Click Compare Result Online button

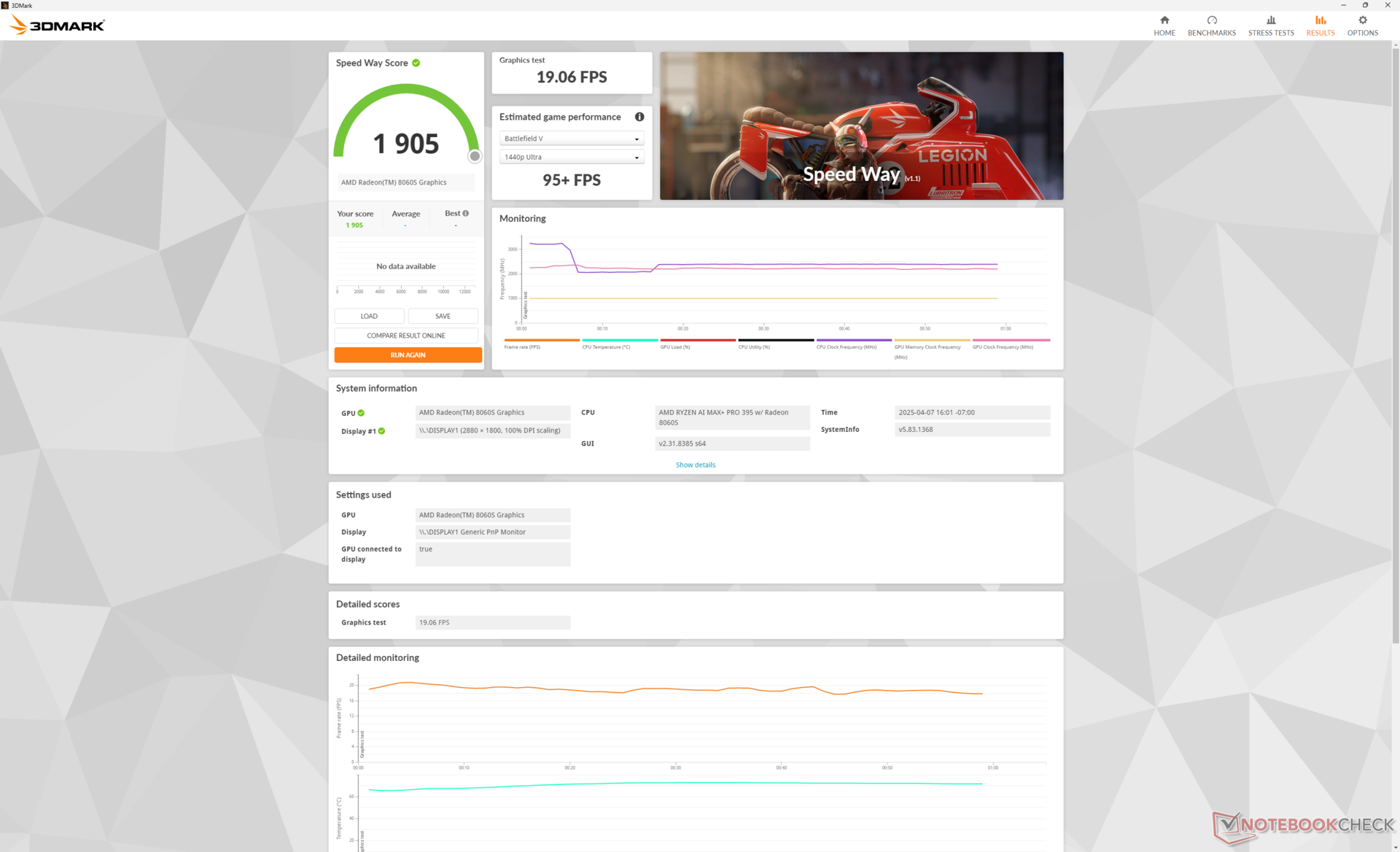pyautogui.click(x=406, y=336)
